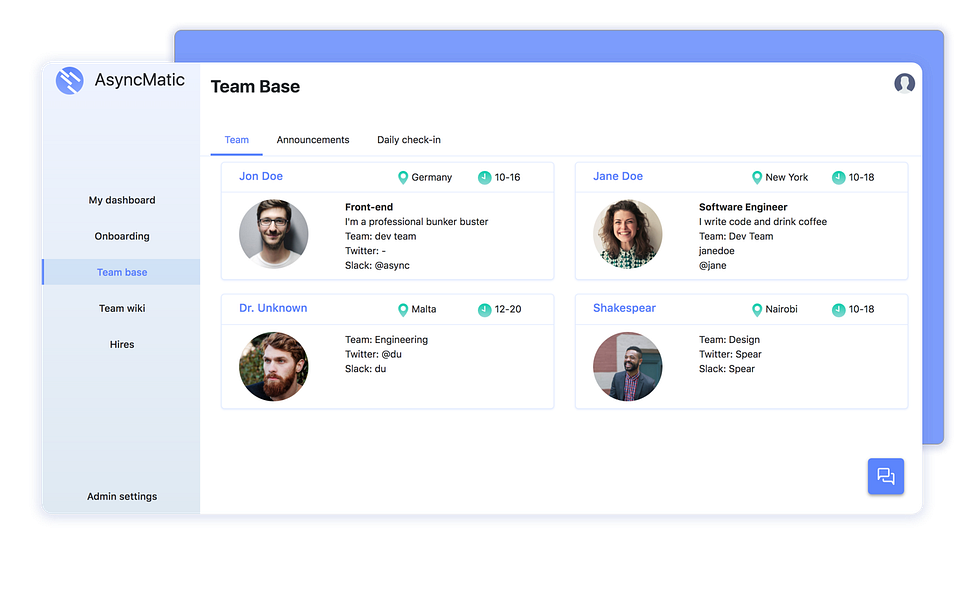Click the New York location text
Viewport: 971px width, 600px height.
786,178
